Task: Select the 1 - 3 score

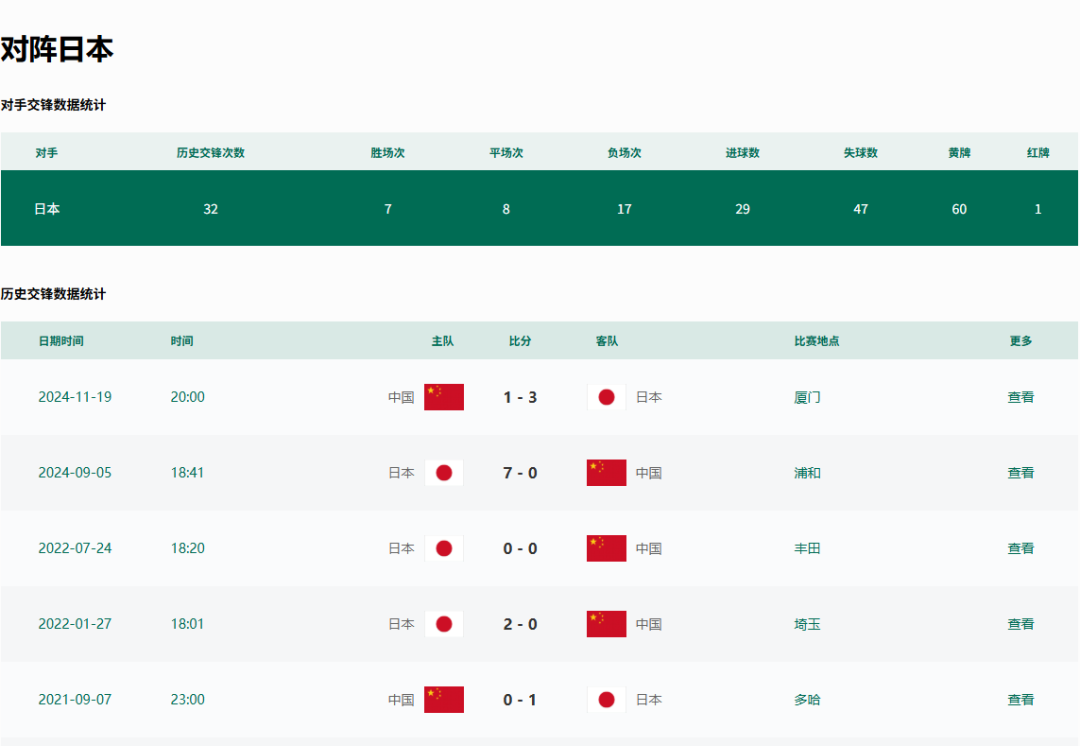Action: click(520, 397)
